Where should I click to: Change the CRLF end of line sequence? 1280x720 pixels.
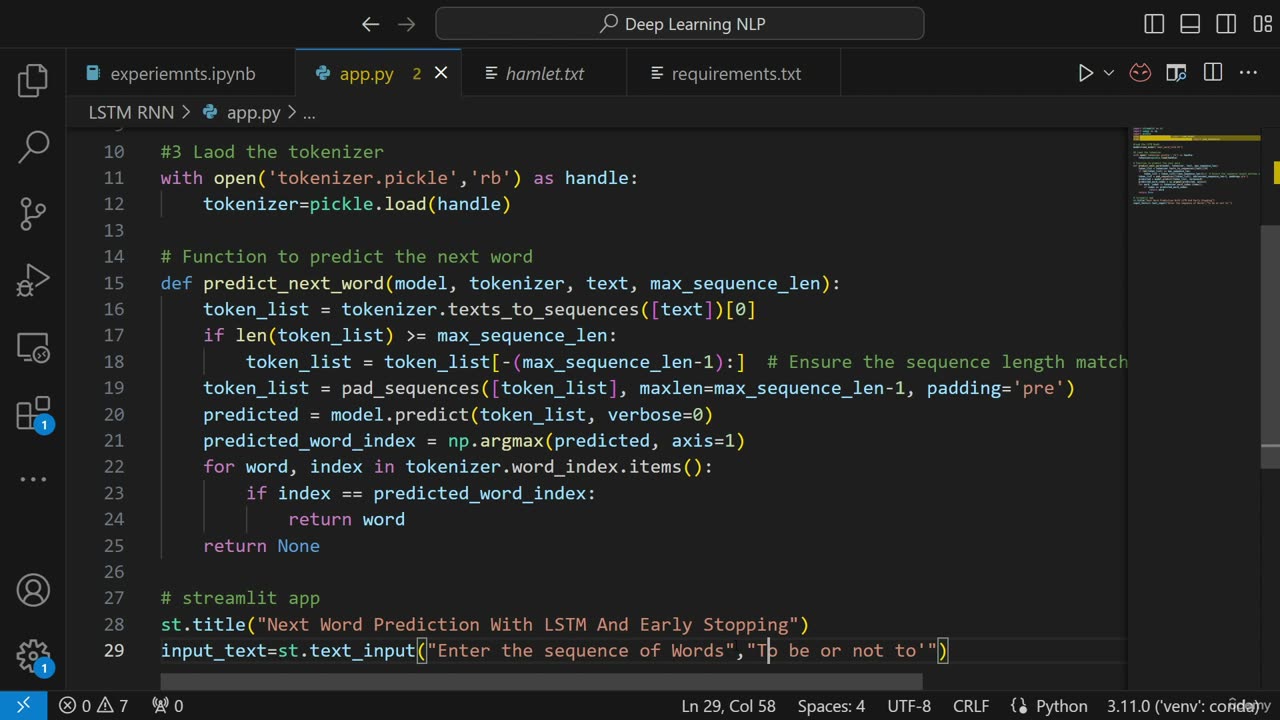[x=971, y=706]
